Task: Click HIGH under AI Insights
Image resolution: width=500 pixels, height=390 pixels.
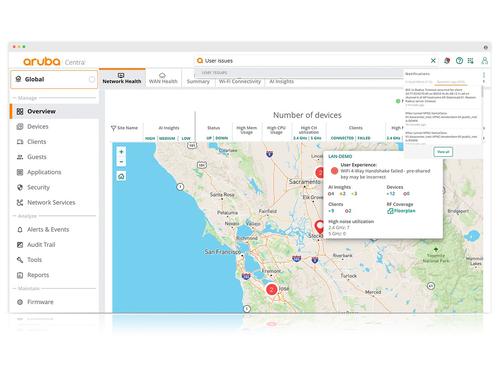Action: click(x=150, y=138)
